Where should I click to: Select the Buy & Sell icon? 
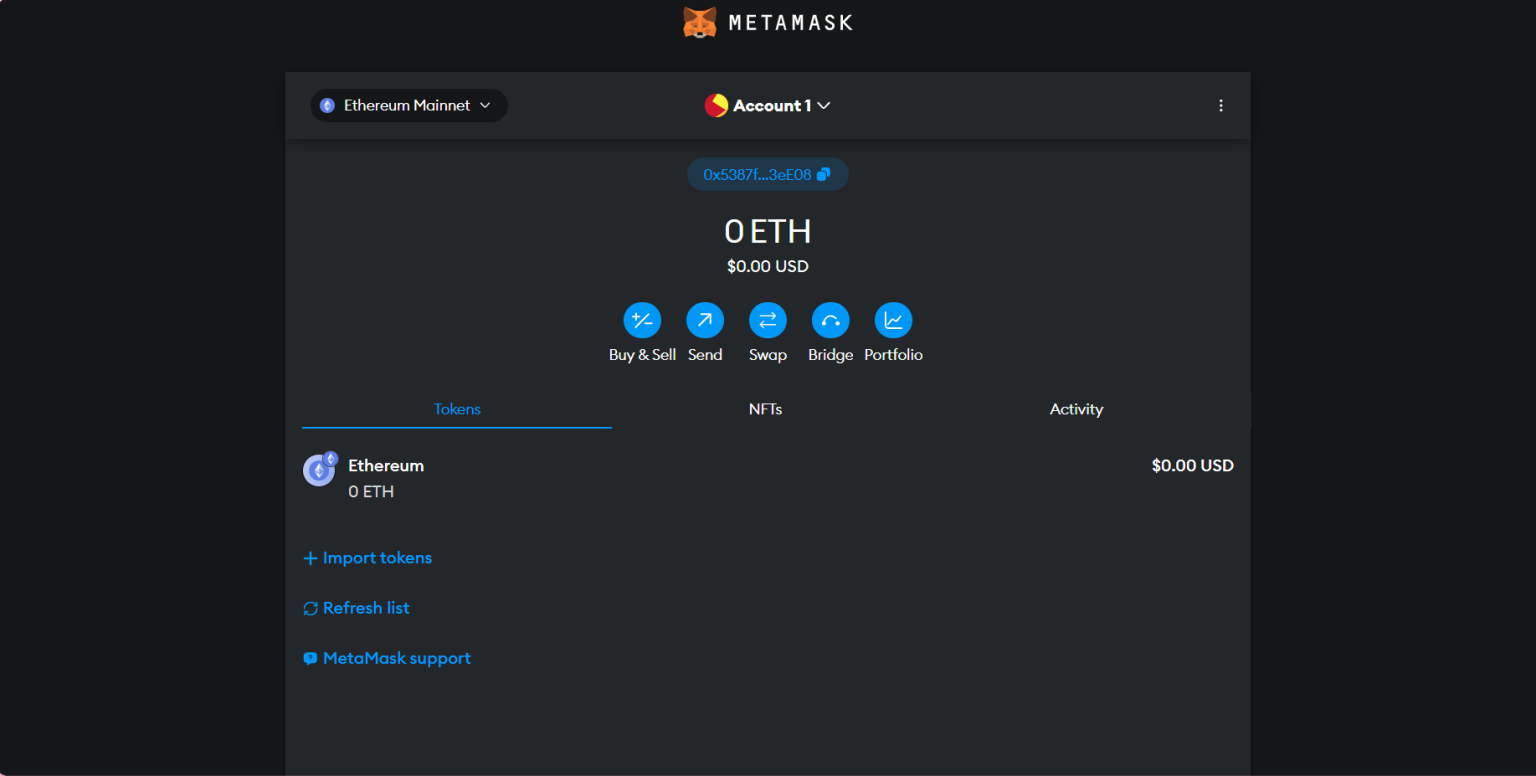coord(641,320)
